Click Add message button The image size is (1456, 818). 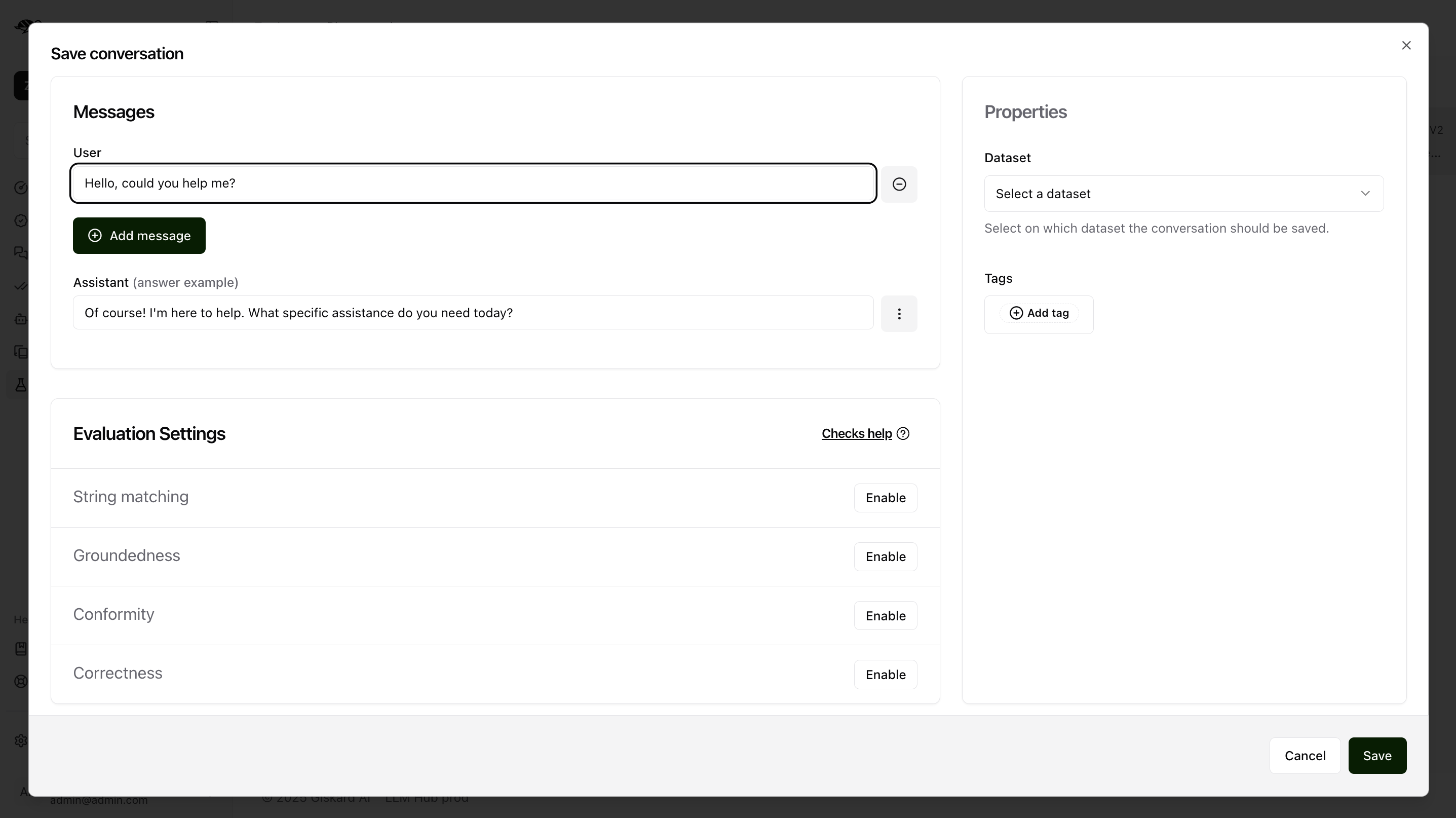[x=139, y=236]
